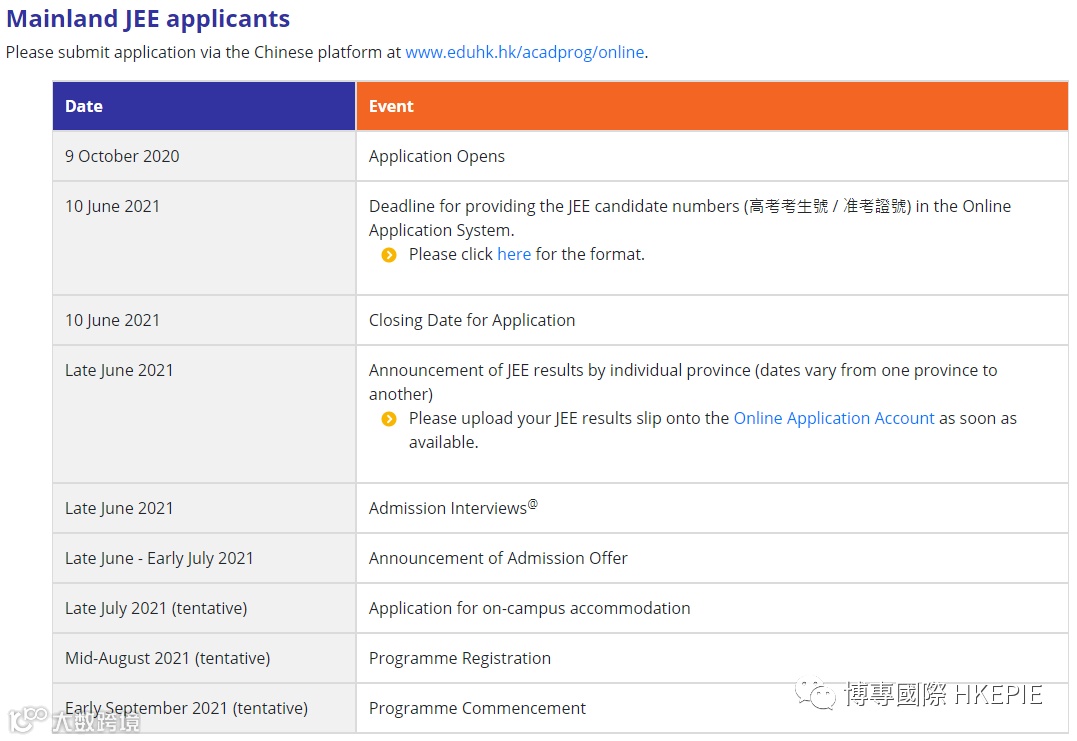Click the 'Programme Registration' event text
The image size is (1077, 741).
coord(459,658)
